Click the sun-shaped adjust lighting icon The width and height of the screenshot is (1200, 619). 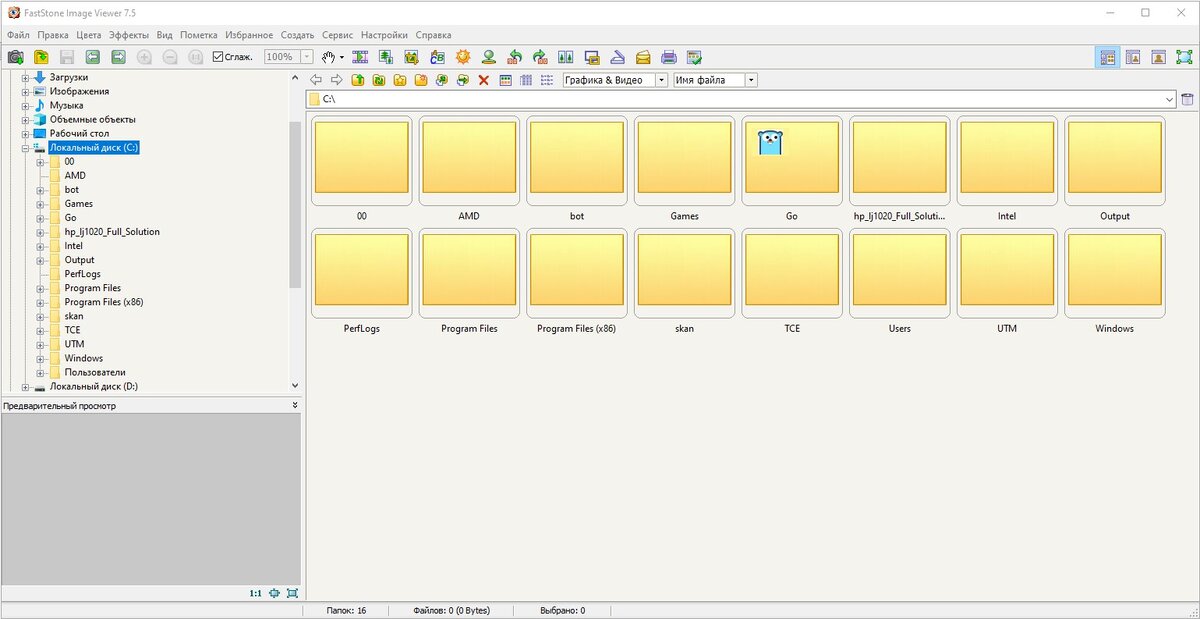pyautogui.click(x=463, y=57)
